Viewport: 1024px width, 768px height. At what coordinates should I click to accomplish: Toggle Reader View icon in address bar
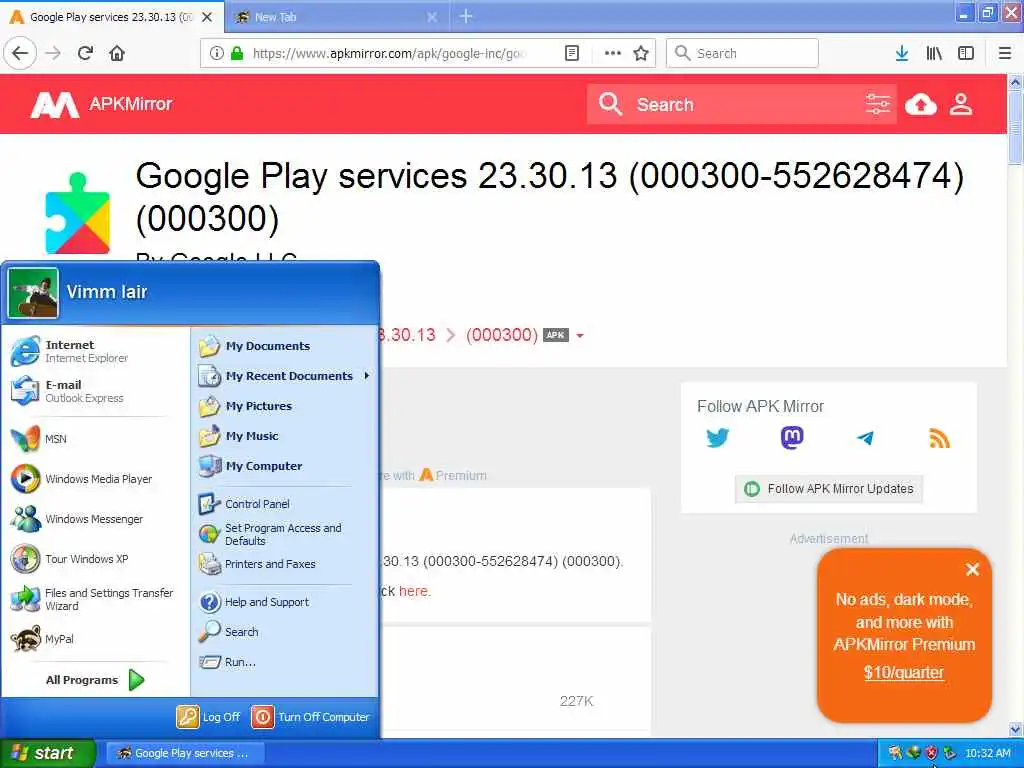(x=571, y=54)
